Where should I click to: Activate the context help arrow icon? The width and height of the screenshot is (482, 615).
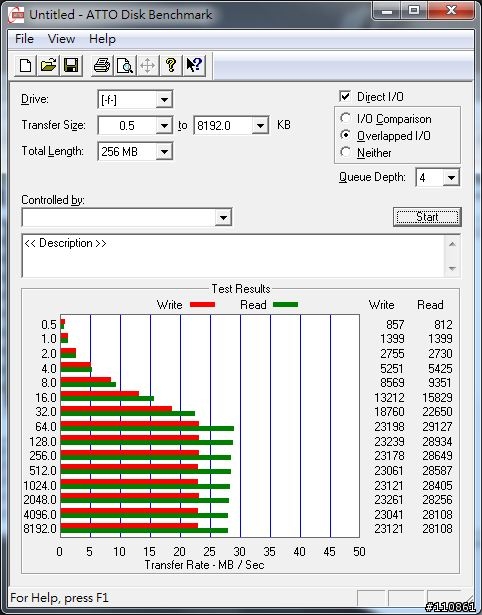click(194, 65)
